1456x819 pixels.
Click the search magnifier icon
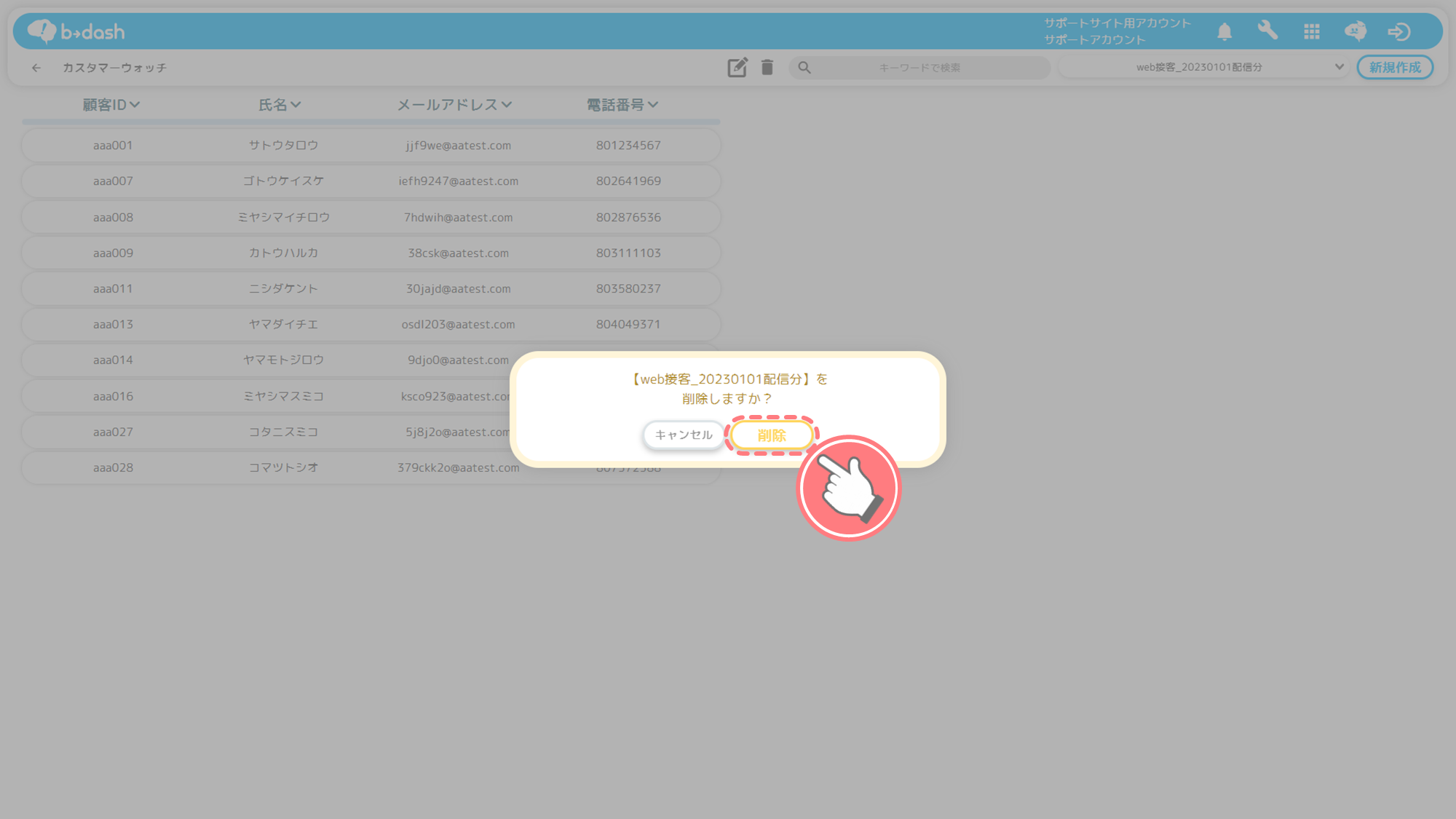[804, 68]
